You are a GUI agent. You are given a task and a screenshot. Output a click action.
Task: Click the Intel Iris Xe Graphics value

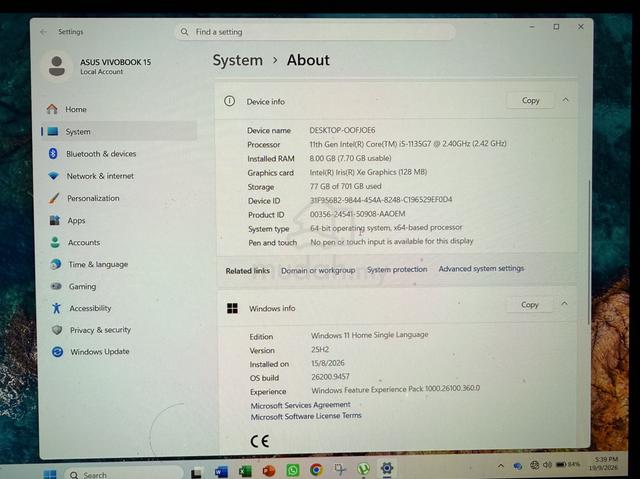pyautogui.click(x=368, y=172)
